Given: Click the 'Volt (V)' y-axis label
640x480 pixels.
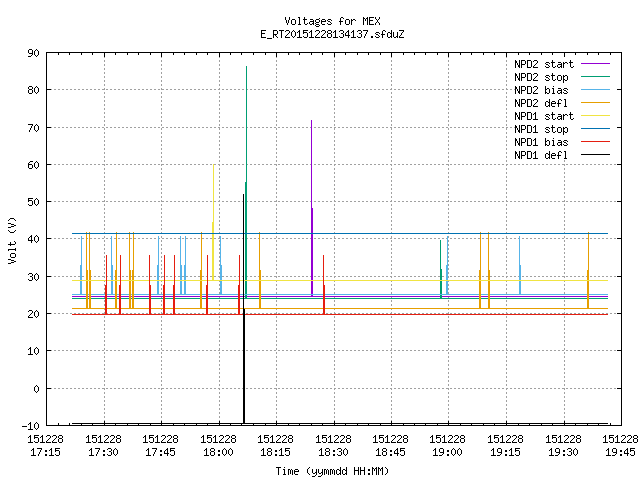Looking at the screenshot, I should point(13,240).
